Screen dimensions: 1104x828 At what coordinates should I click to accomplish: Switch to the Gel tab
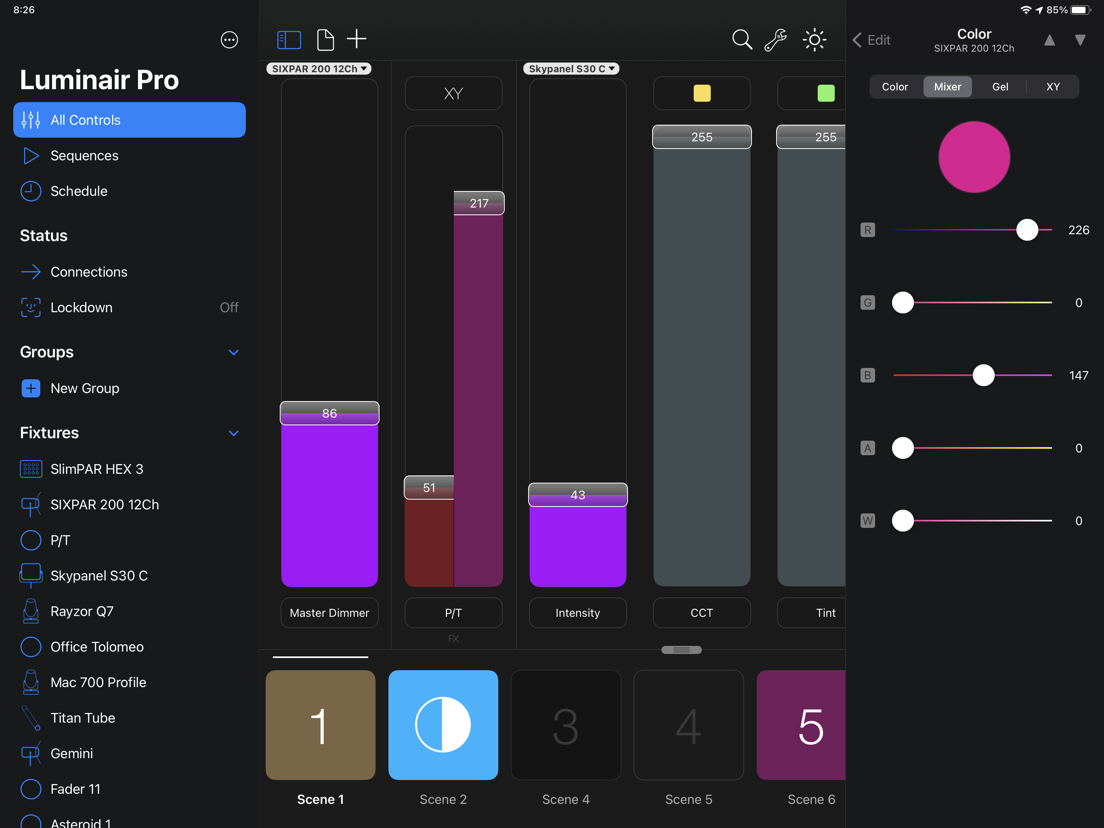(1000, 87)
